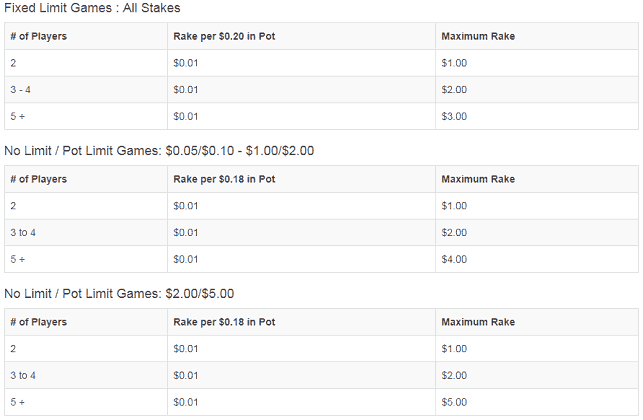Click "# of Players" header in $0.05/$0.10 table
Screen dimensions: 643x420
tap(38, 179)
